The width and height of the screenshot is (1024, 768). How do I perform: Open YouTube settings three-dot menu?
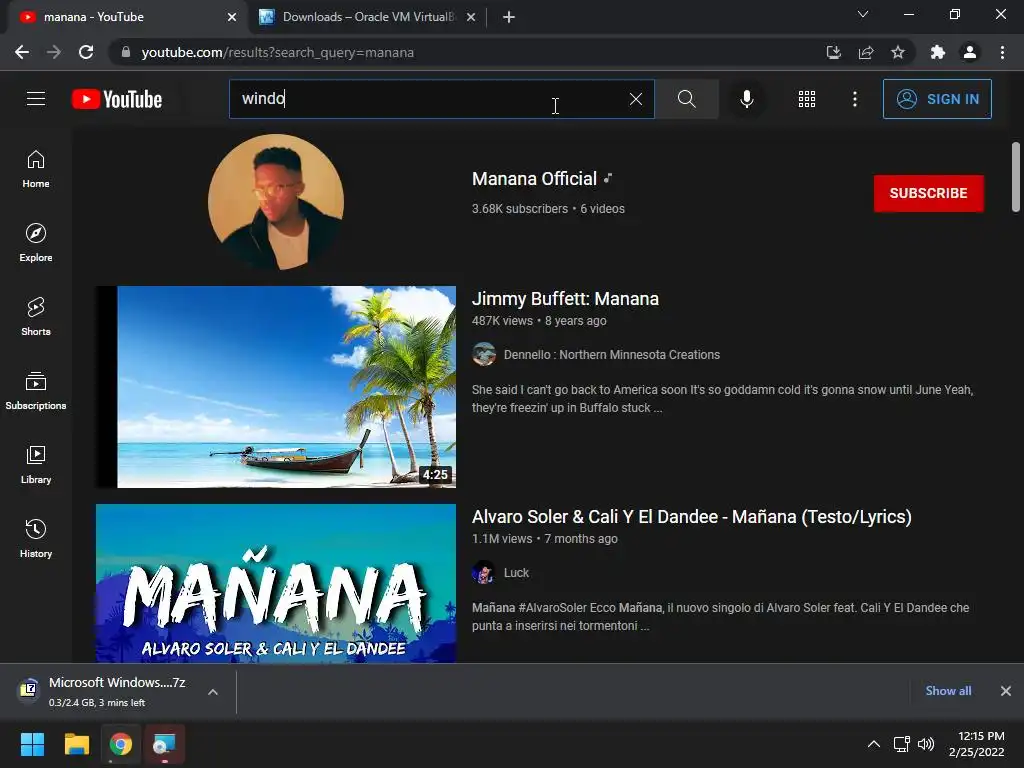pyautogui.click(x=854, y=99)
